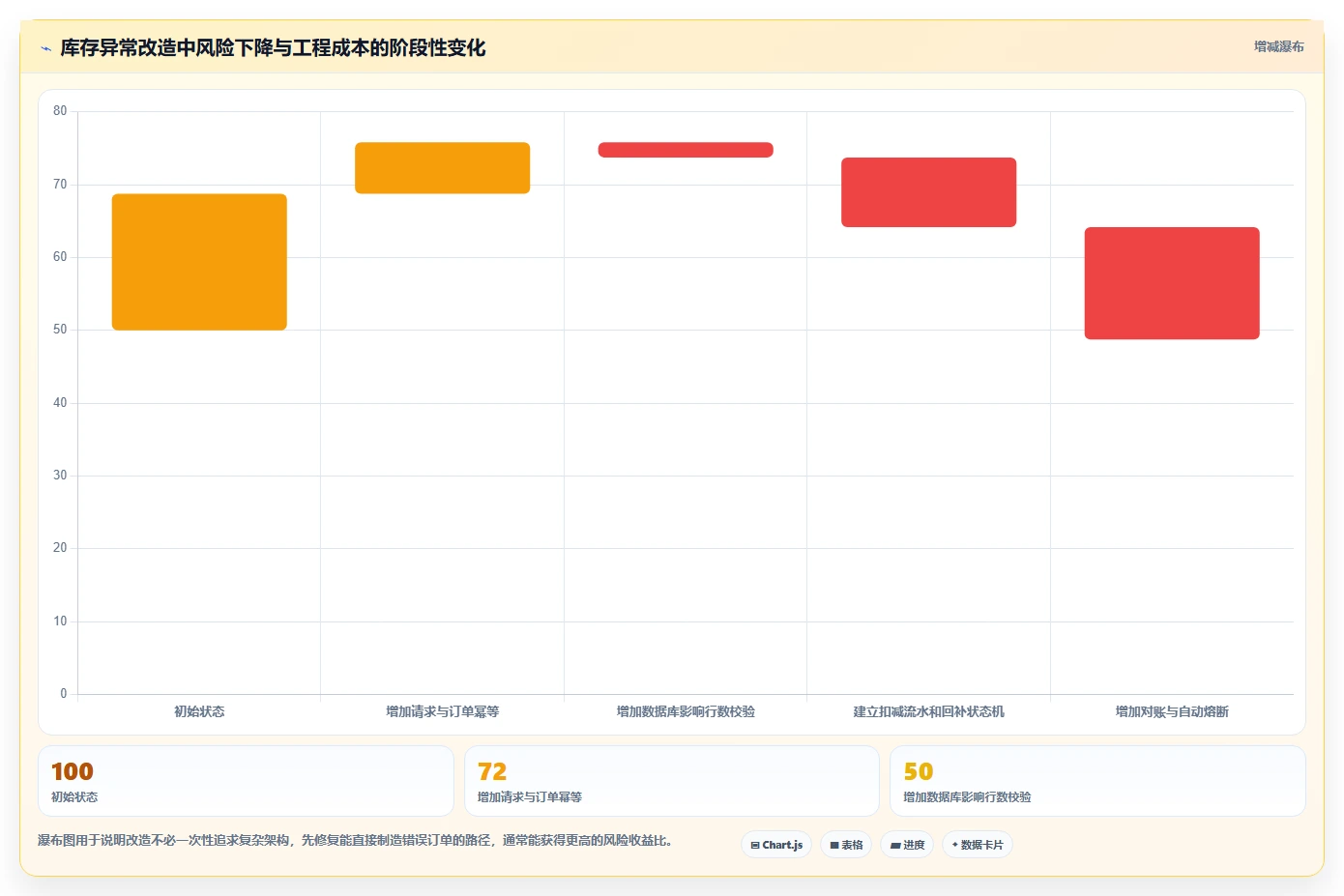The image size is (1344, 896).
Task: Click the y-axis tick label 20
Action: pyautogui.click(x=60, y=548)
